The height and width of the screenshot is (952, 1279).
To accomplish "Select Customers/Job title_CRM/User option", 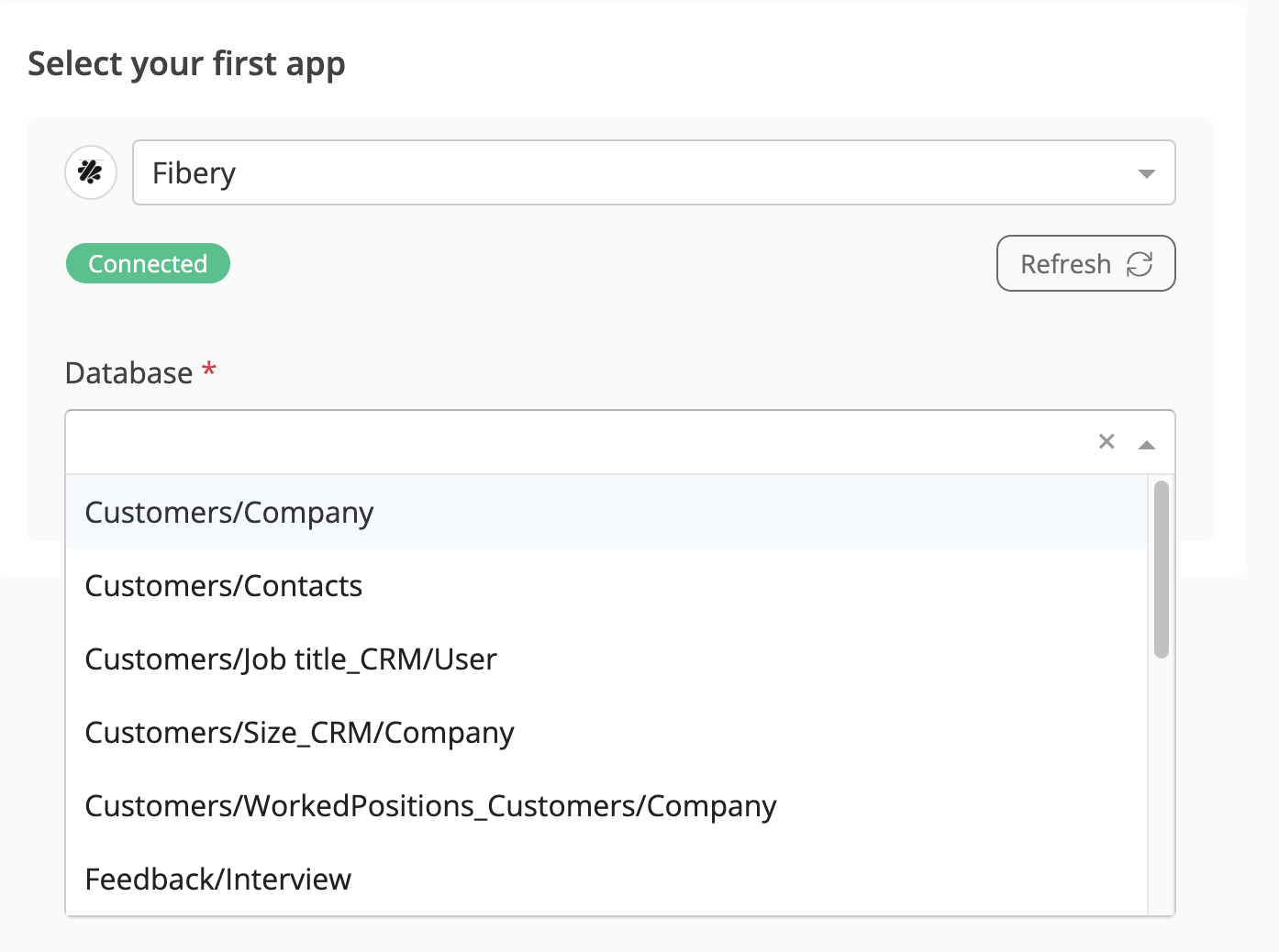I will pos(606,659).
